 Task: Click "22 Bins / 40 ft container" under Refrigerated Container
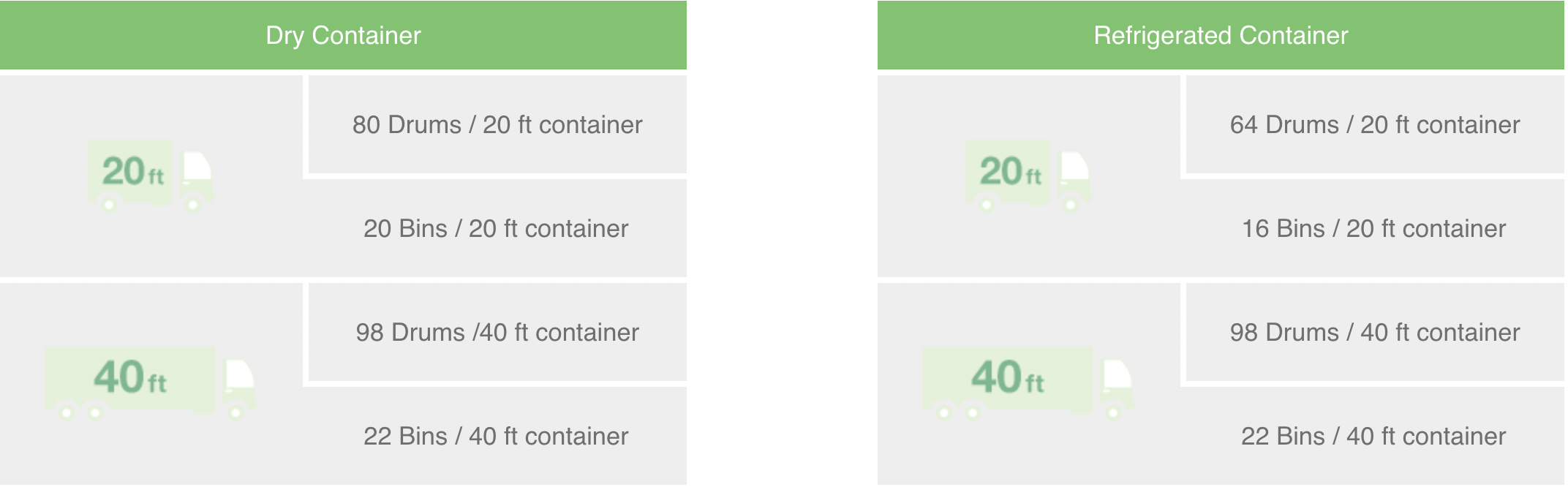(x=1373, y=437)
